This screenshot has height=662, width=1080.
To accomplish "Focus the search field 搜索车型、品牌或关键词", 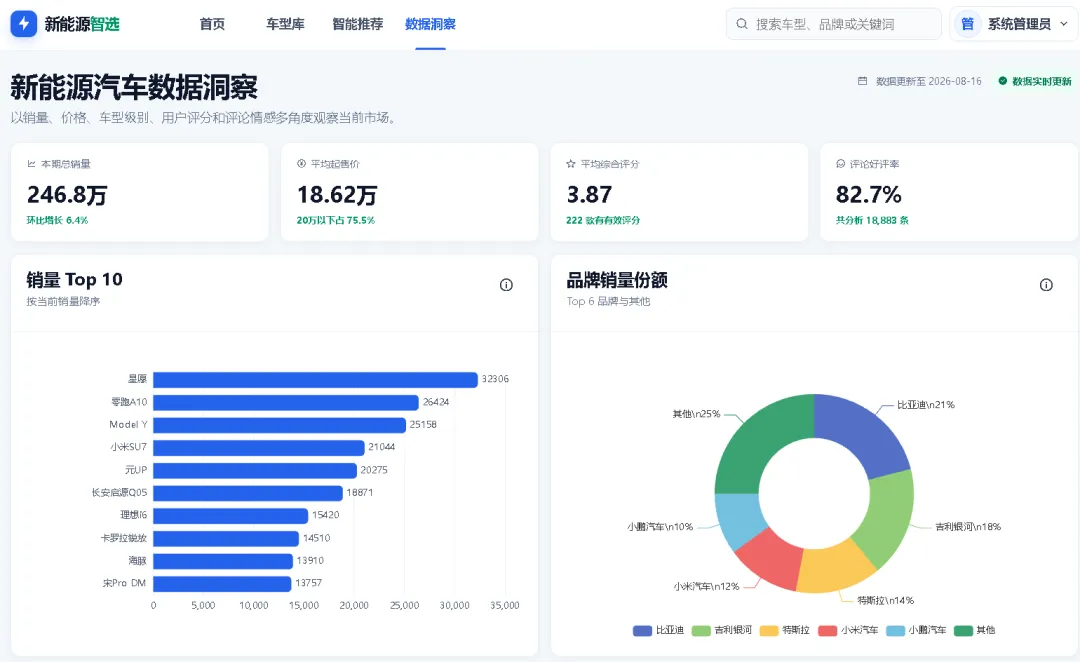I will tap(833, 24).
